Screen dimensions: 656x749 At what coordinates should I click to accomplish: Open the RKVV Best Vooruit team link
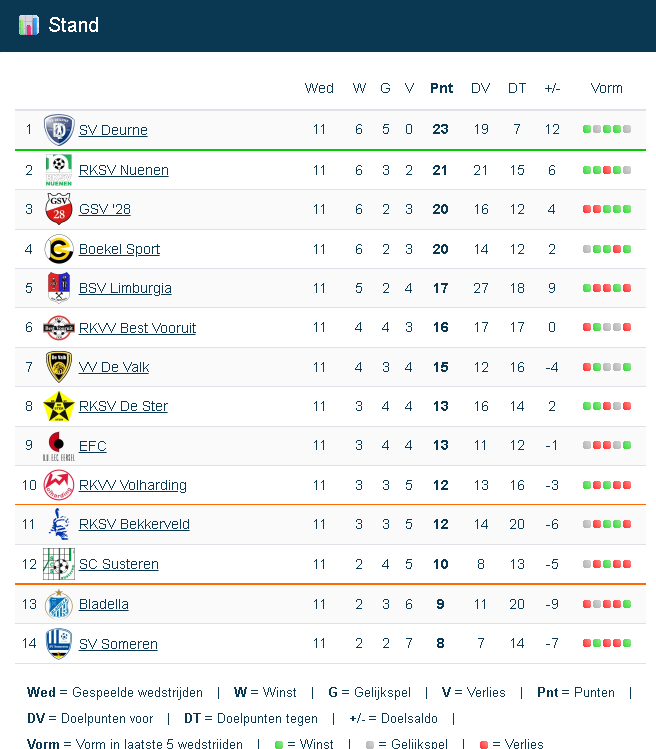(137, 328)
